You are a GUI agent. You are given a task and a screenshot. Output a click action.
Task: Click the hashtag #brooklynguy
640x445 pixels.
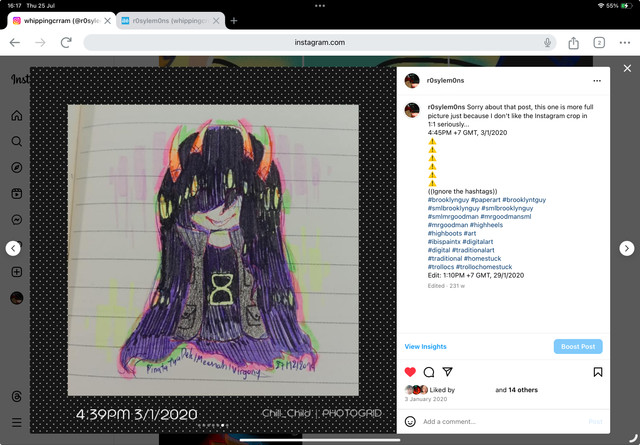(x=448, y=200)
